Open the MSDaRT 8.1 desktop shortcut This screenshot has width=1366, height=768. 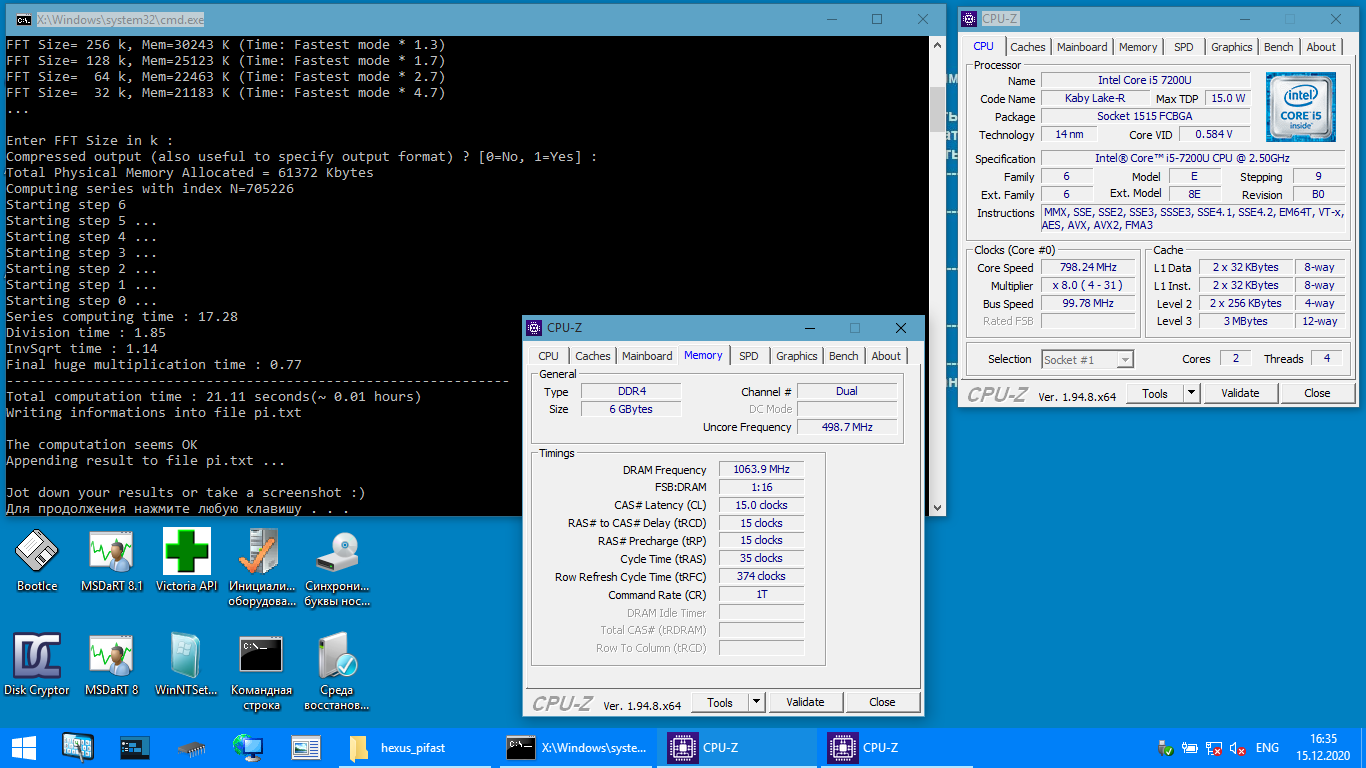tap(111, 560)
